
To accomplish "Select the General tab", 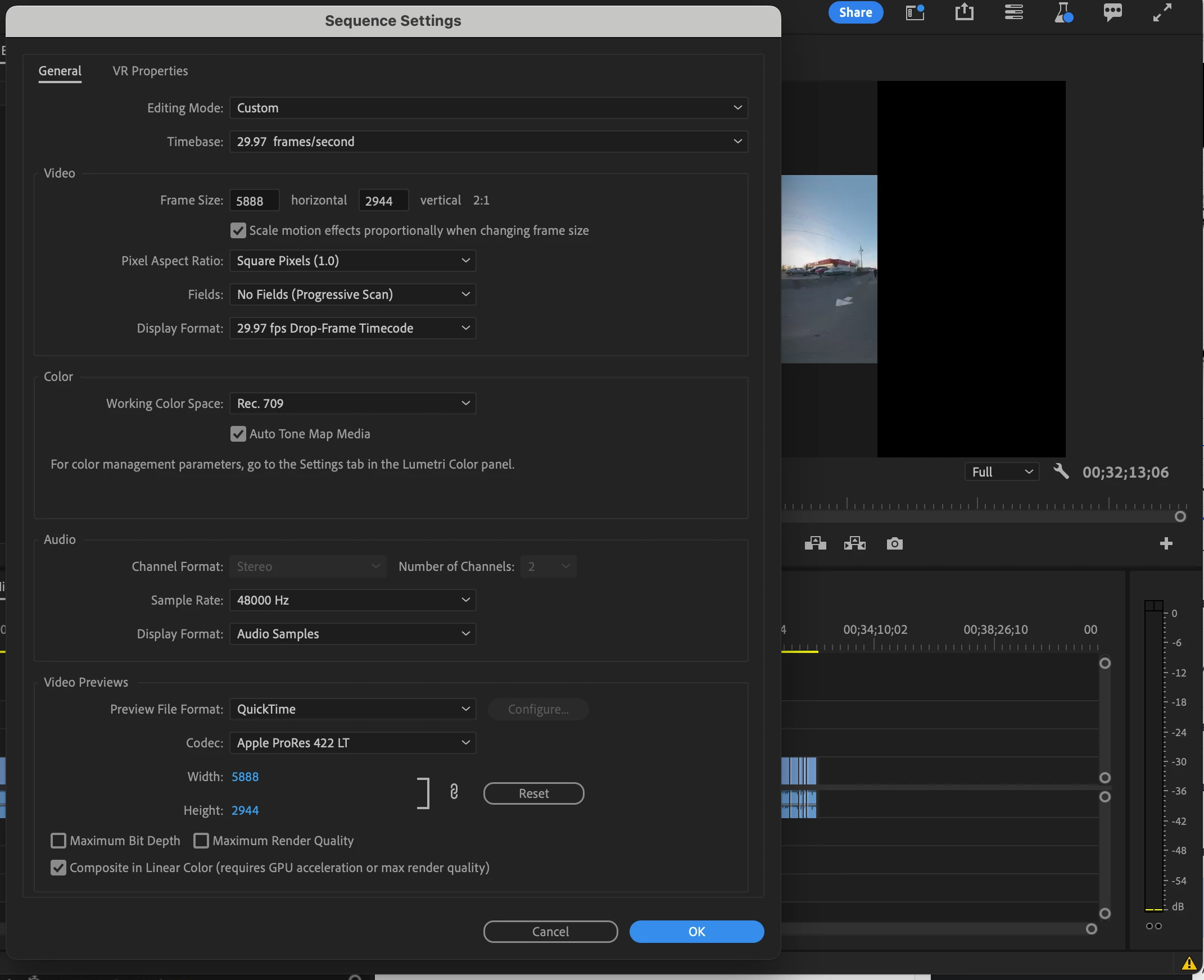I will coord(60,71).
